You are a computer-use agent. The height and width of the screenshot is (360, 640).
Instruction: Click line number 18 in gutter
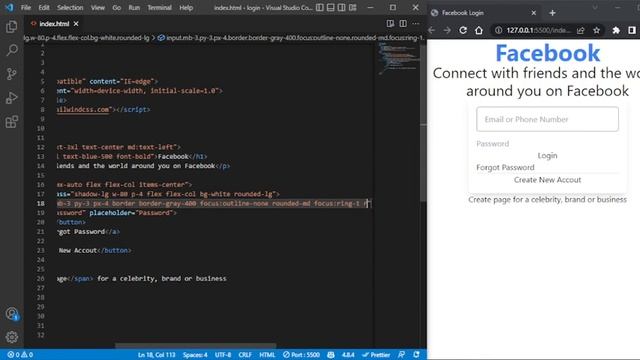tap(41, 203)
